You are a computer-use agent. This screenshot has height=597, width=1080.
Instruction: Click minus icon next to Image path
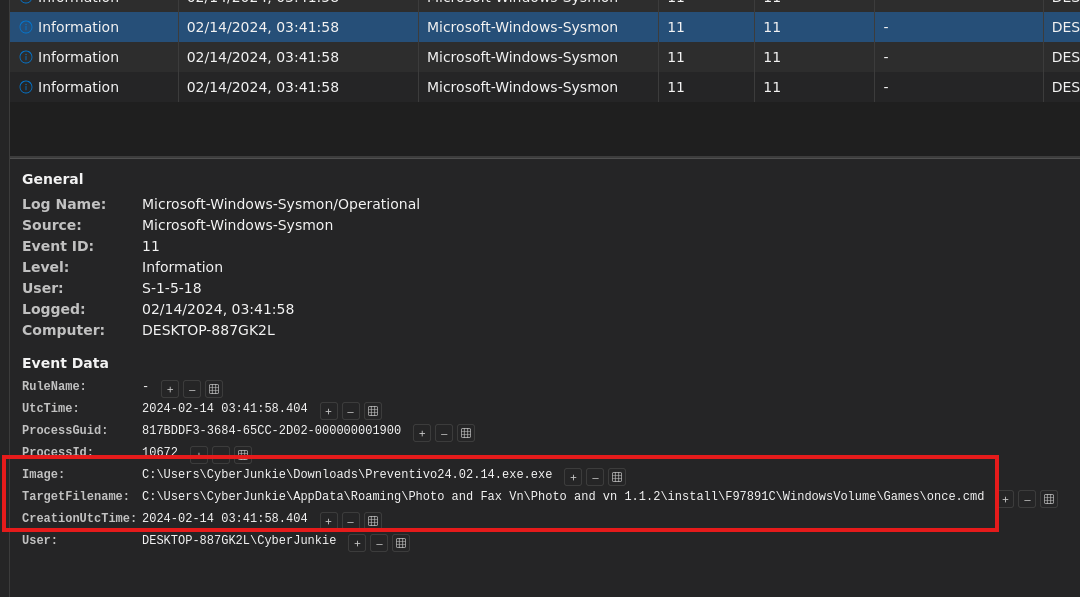coord(595,477)
